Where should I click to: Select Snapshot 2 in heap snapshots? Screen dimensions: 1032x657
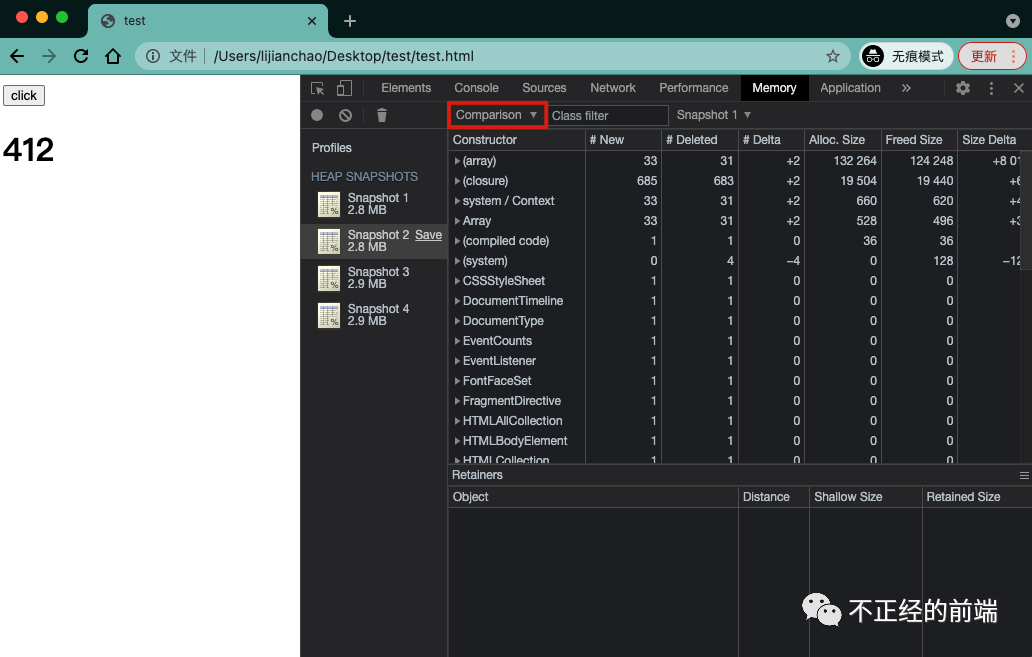point(374,241)
